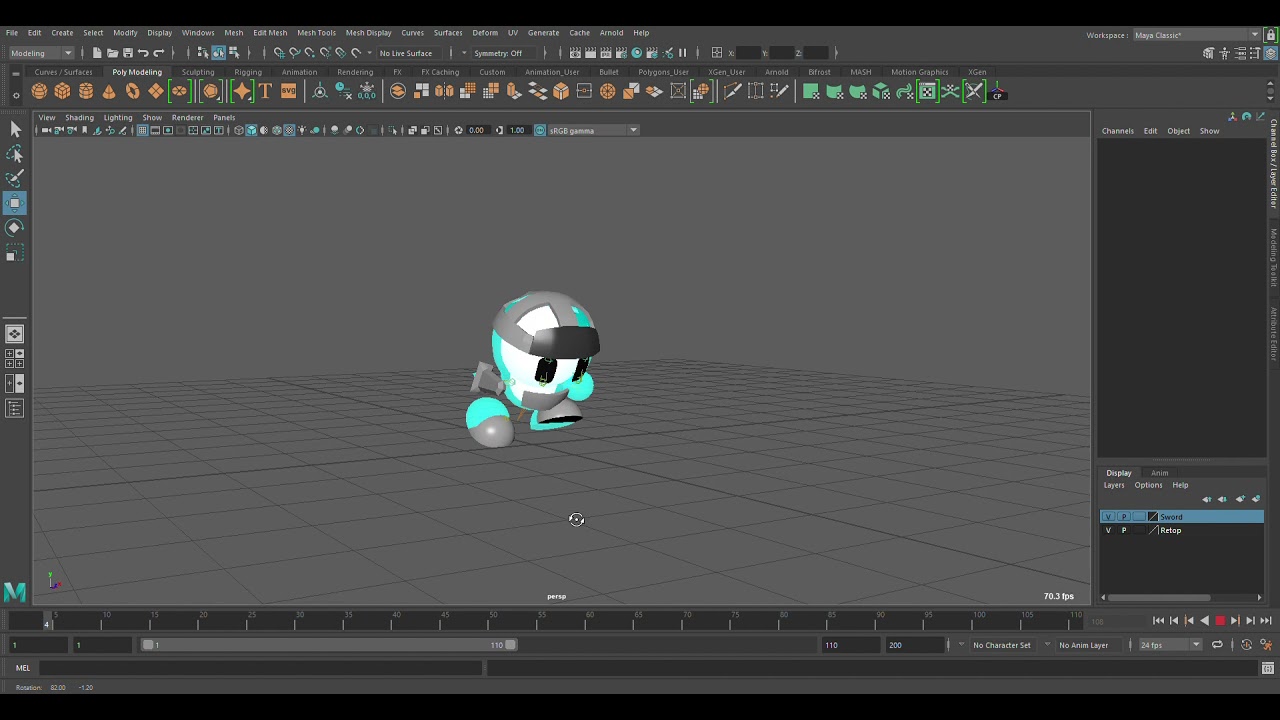Open the Channels menu in Channel Box
The image size is (1280, 720).
(1118, 131)
